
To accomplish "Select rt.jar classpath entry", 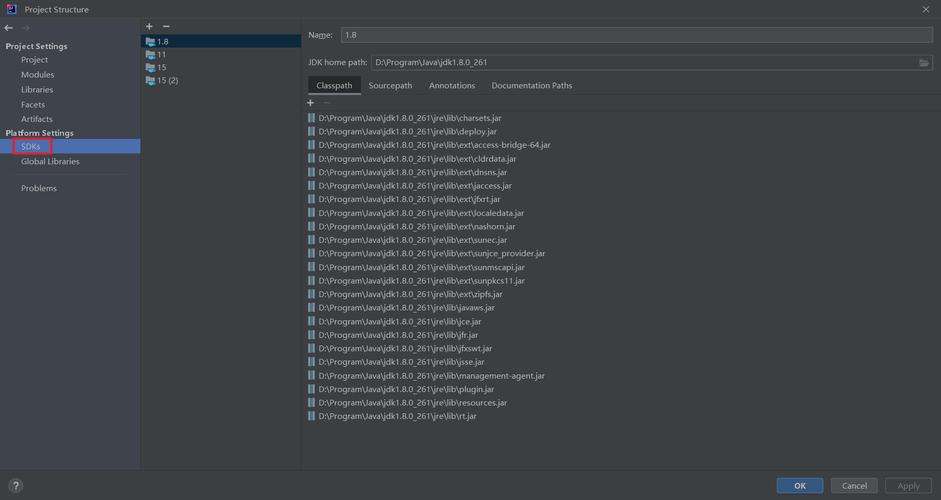I will pos(392,416).
